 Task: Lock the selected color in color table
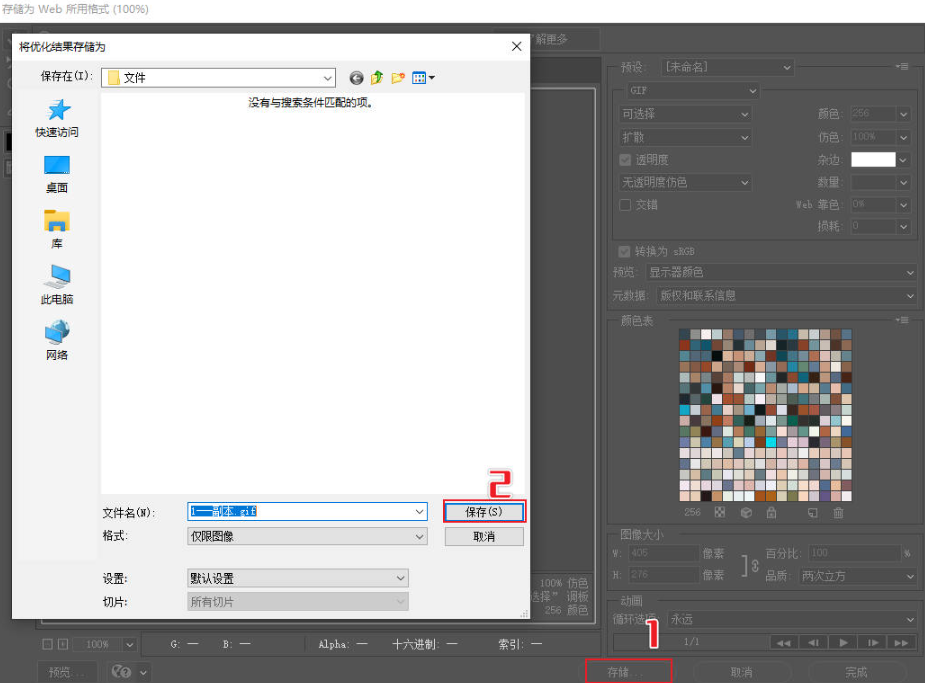click(771, 513)
